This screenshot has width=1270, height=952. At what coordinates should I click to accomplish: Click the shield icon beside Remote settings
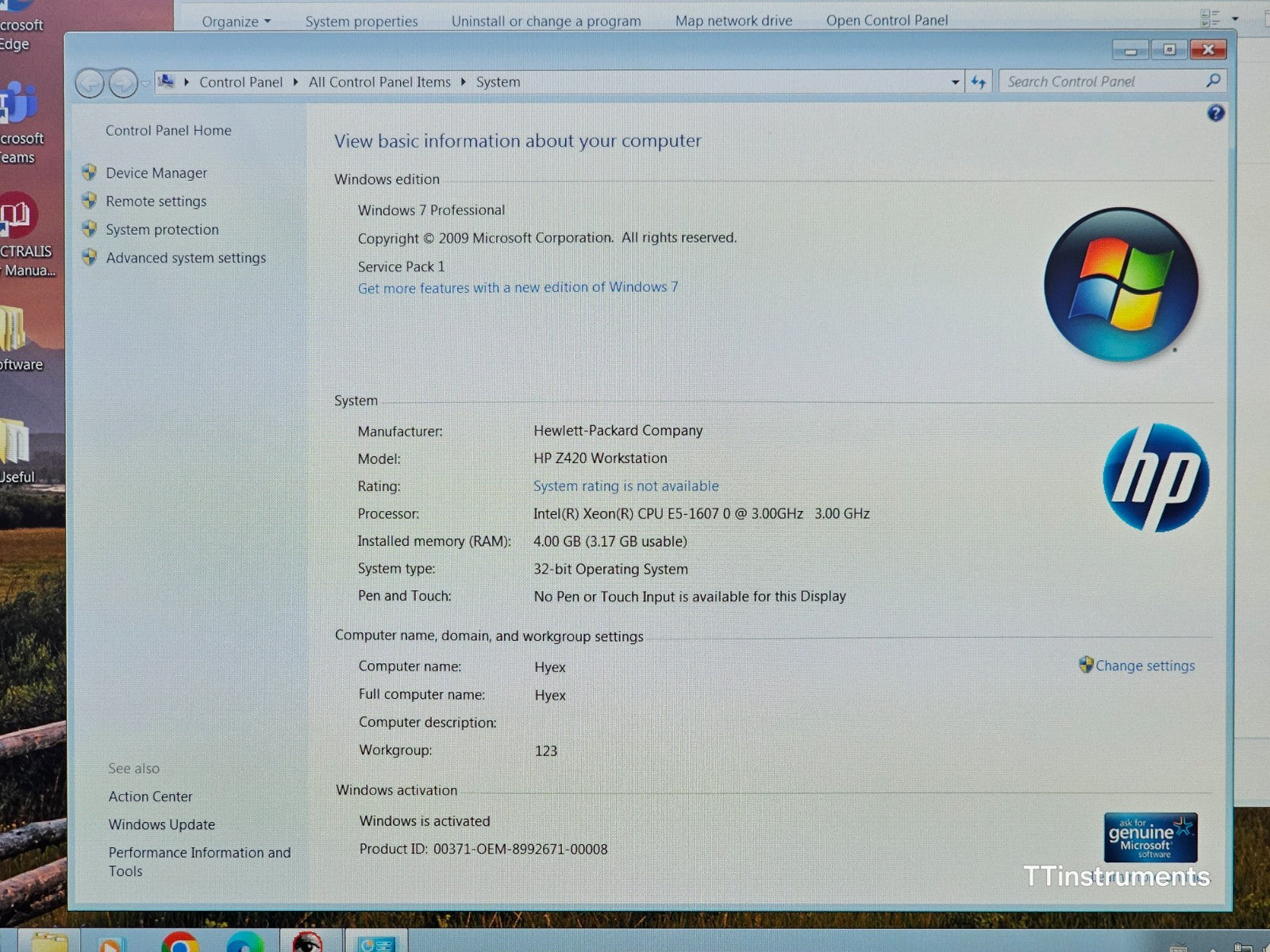(x=90, y=201)
